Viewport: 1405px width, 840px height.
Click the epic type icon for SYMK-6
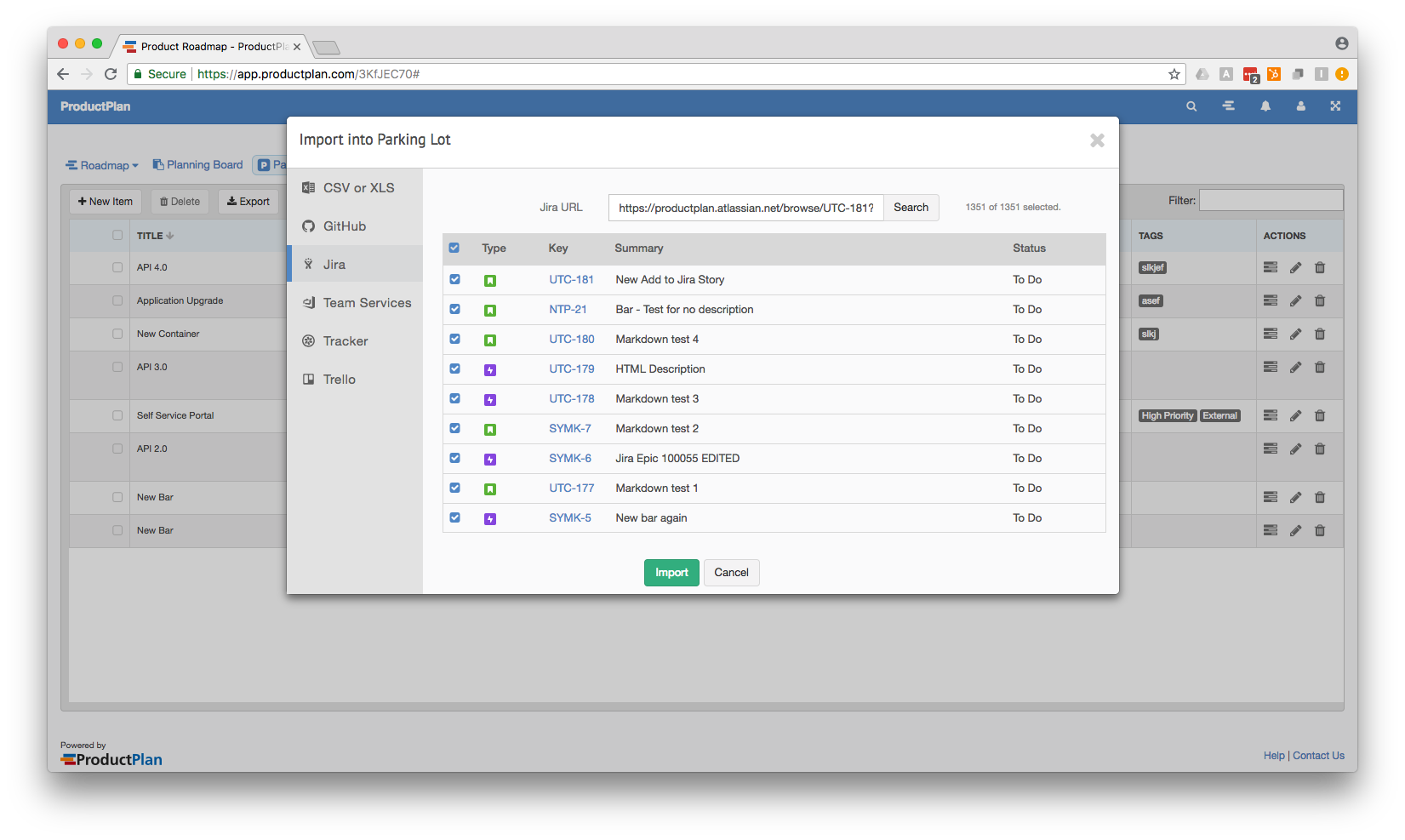[x=490, y=459]
